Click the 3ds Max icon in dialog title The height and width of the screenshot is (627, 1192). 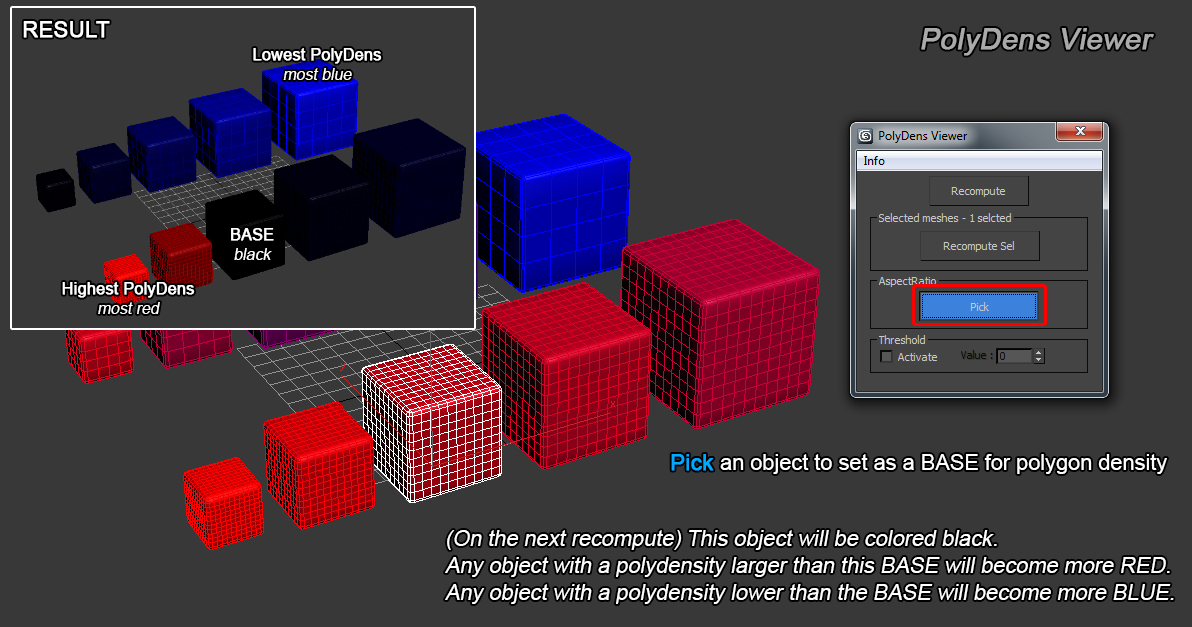click(x=865, y=136)
